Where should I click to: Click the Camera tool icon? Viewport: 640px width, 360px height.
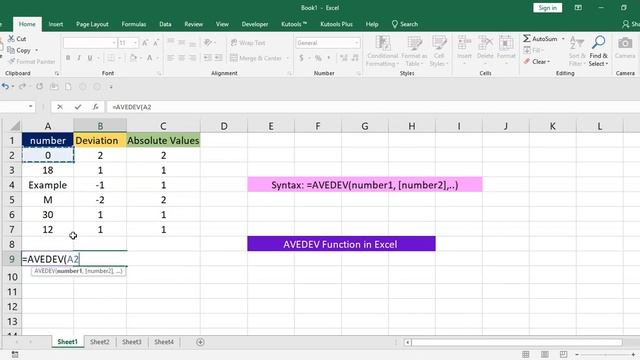click(x=625, y=43)
